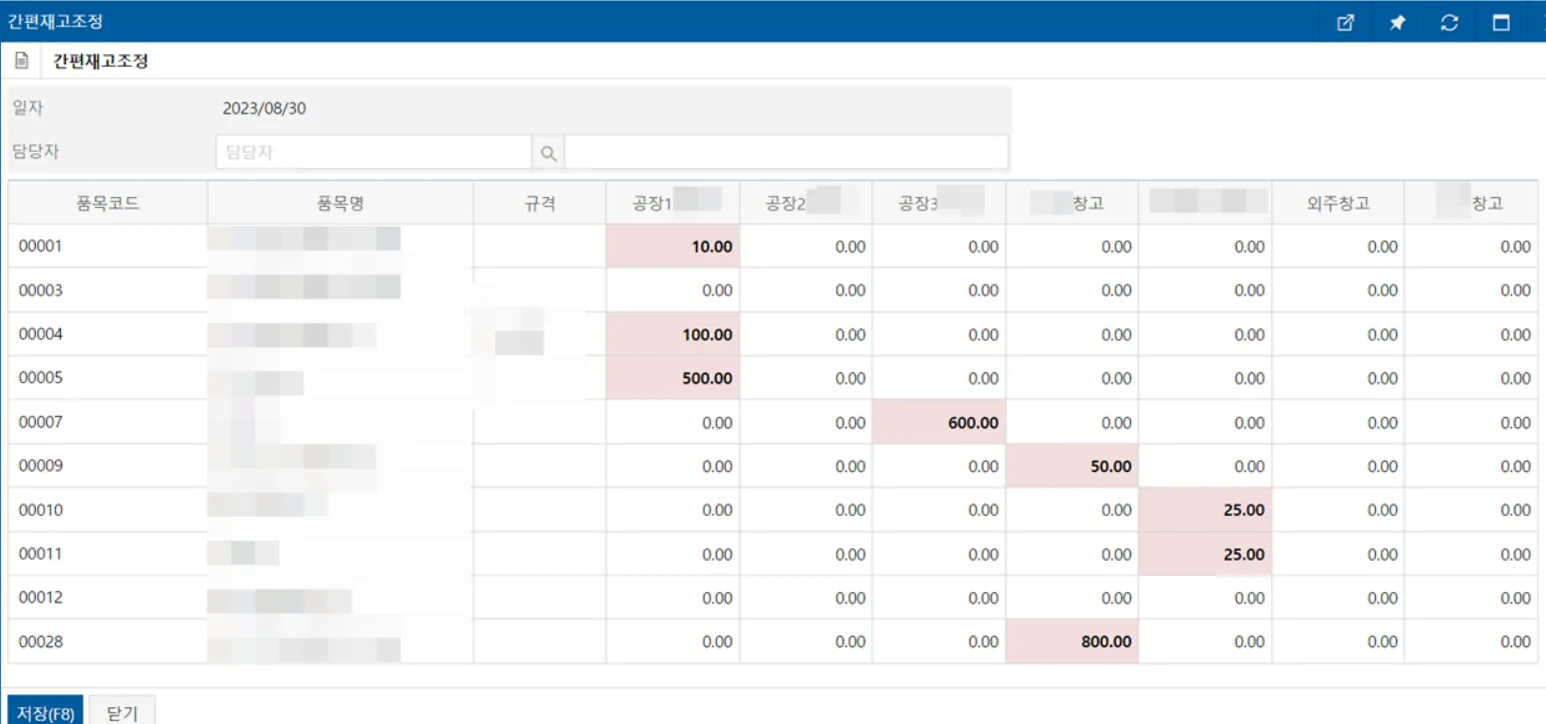Select the 10.00 cell for item 00001
This screenshot has height=724, width=1546.
pyautogui.click(x=673, y=246)
